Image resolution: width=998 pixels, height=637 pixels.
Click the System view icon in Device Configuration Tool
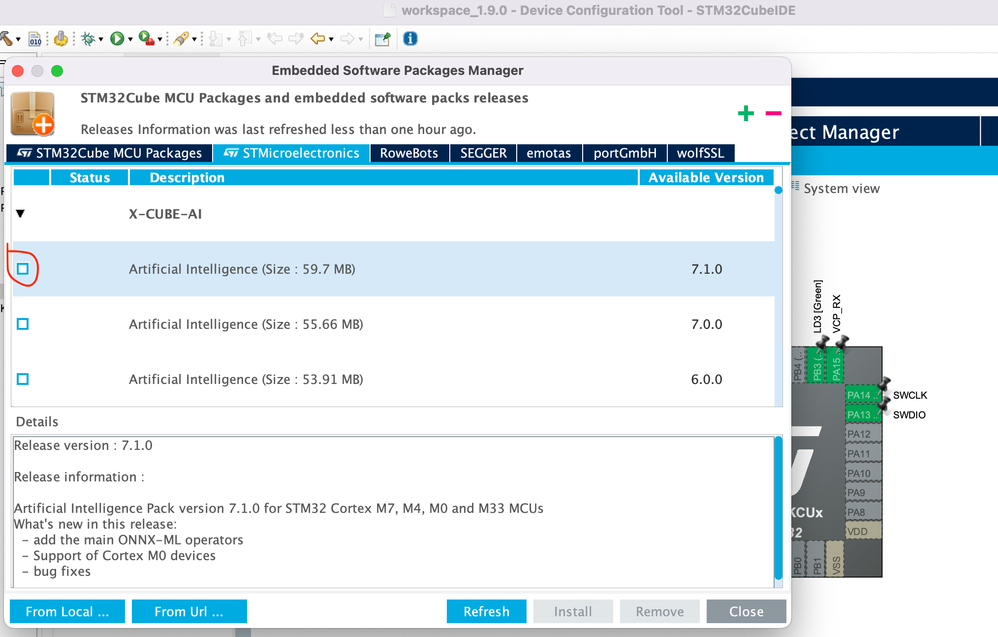click(x=796, y=186)
